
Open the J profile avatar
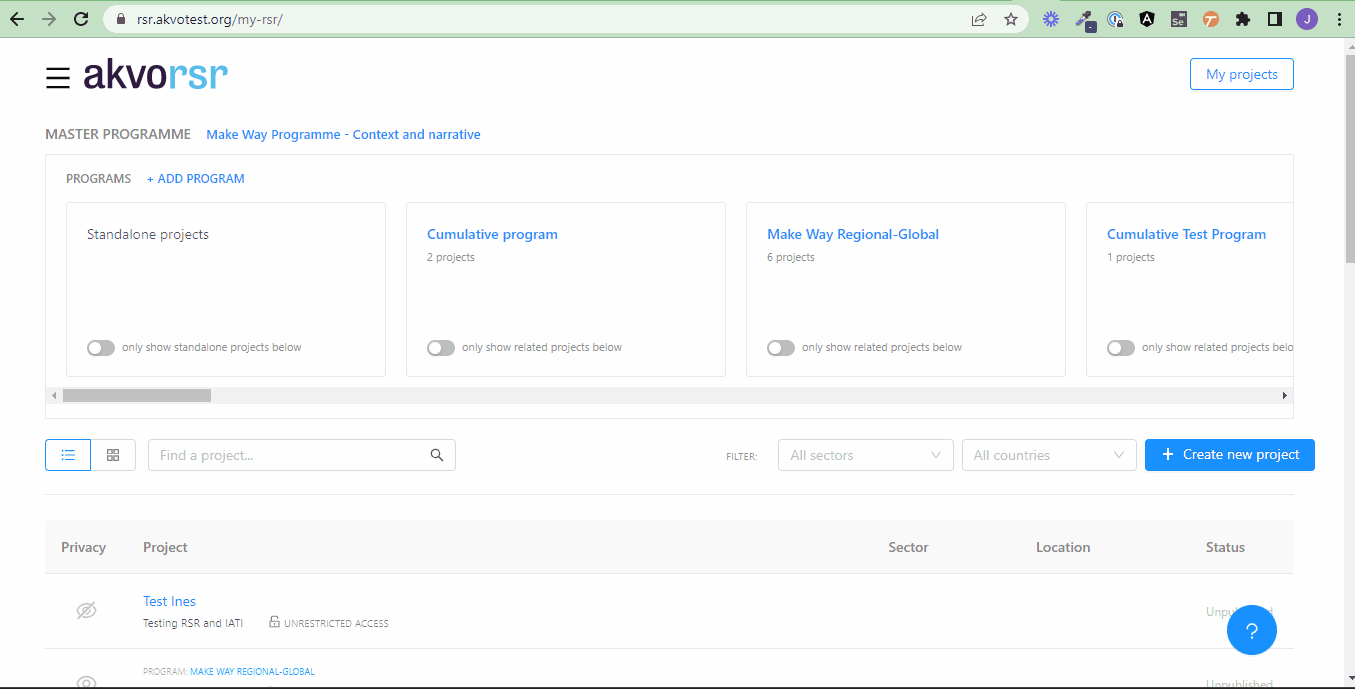pos(1307,19)
